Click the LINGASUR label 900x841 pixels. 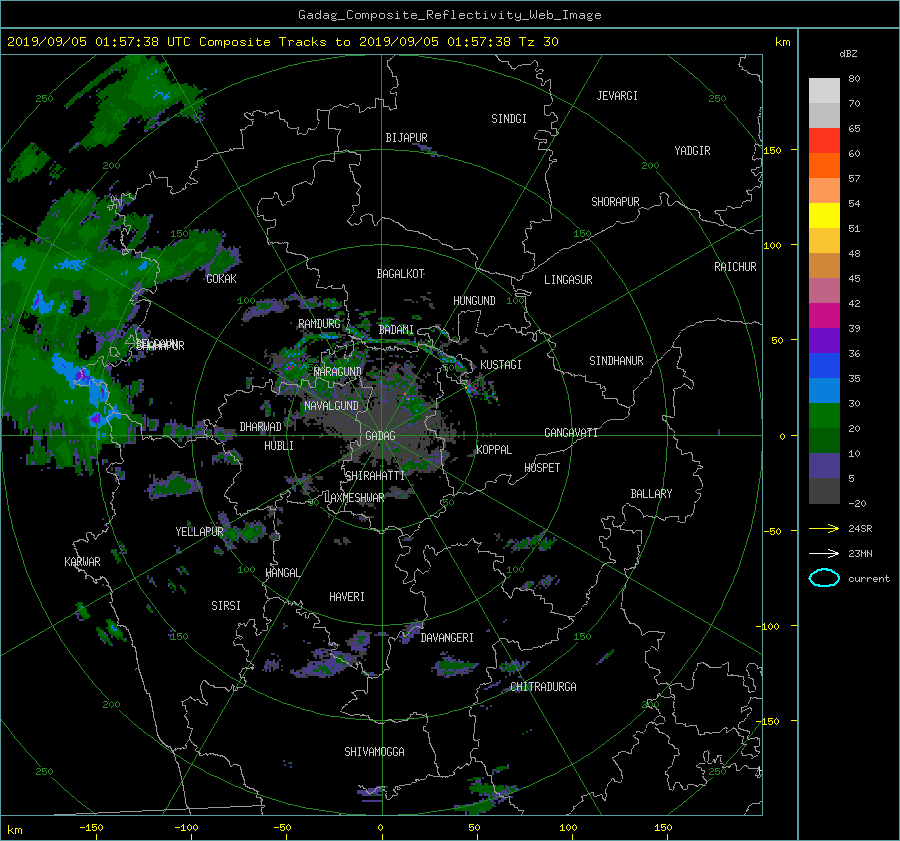pyautogui.click(x=568, y=280)
